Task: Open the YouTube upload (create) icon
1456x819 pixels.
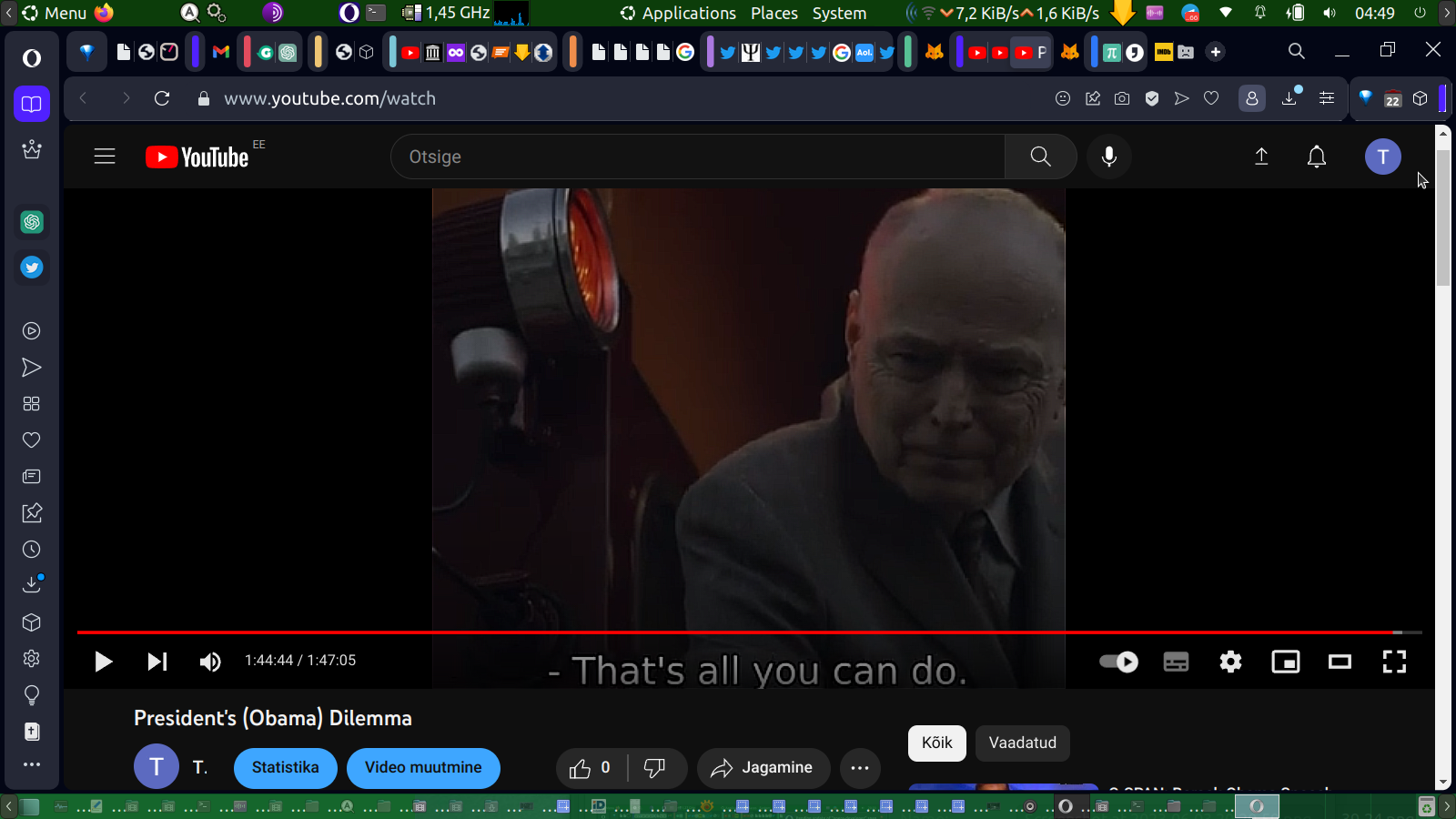Action: pos(1261,157)
